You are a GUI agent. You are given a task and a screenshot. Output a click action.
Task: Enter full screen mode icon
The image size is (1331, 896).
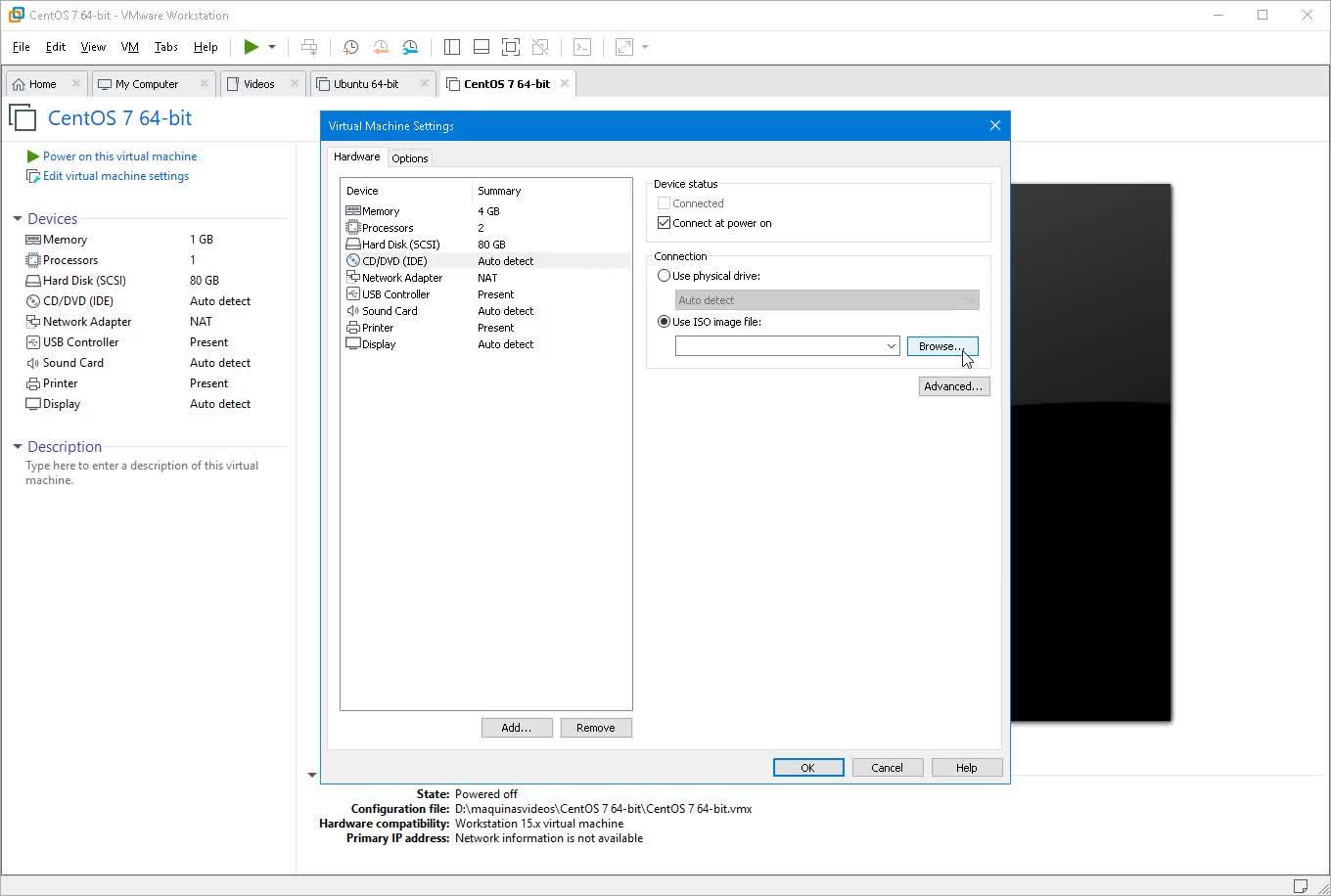(510, 47)
